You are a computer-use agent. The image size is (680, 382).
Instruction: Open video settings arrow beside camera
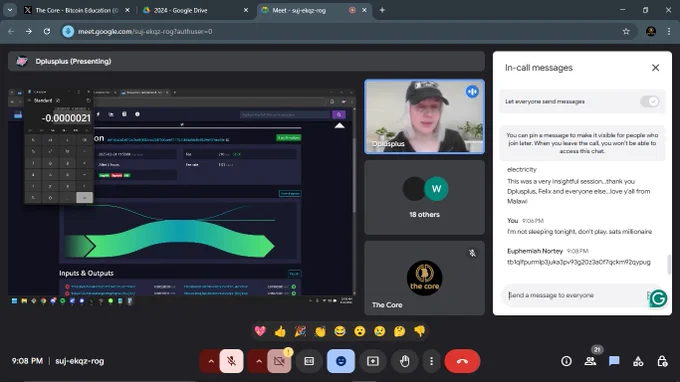258,361
